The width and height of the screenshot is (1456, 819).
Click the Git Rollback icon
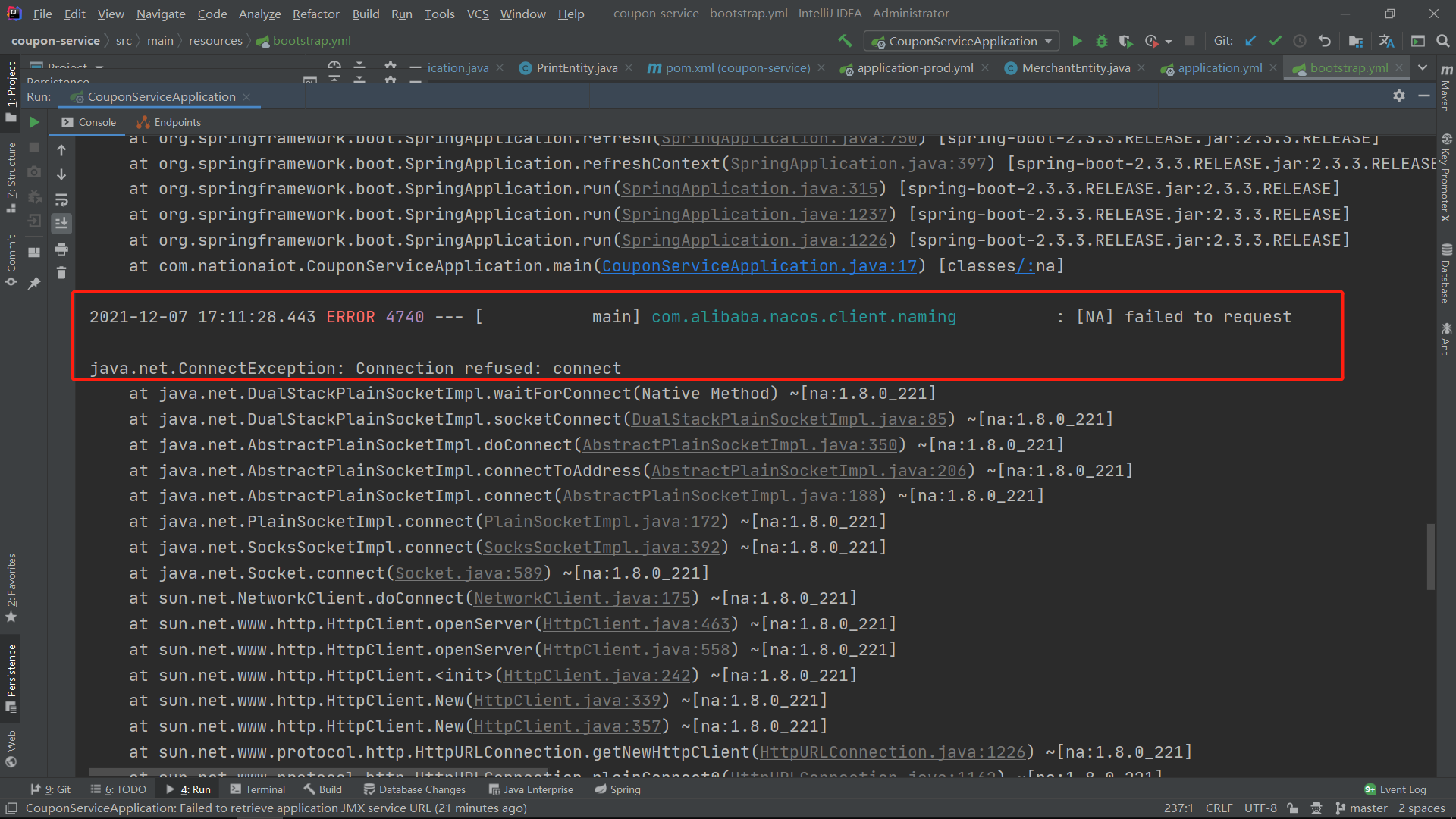[1325, 41]
